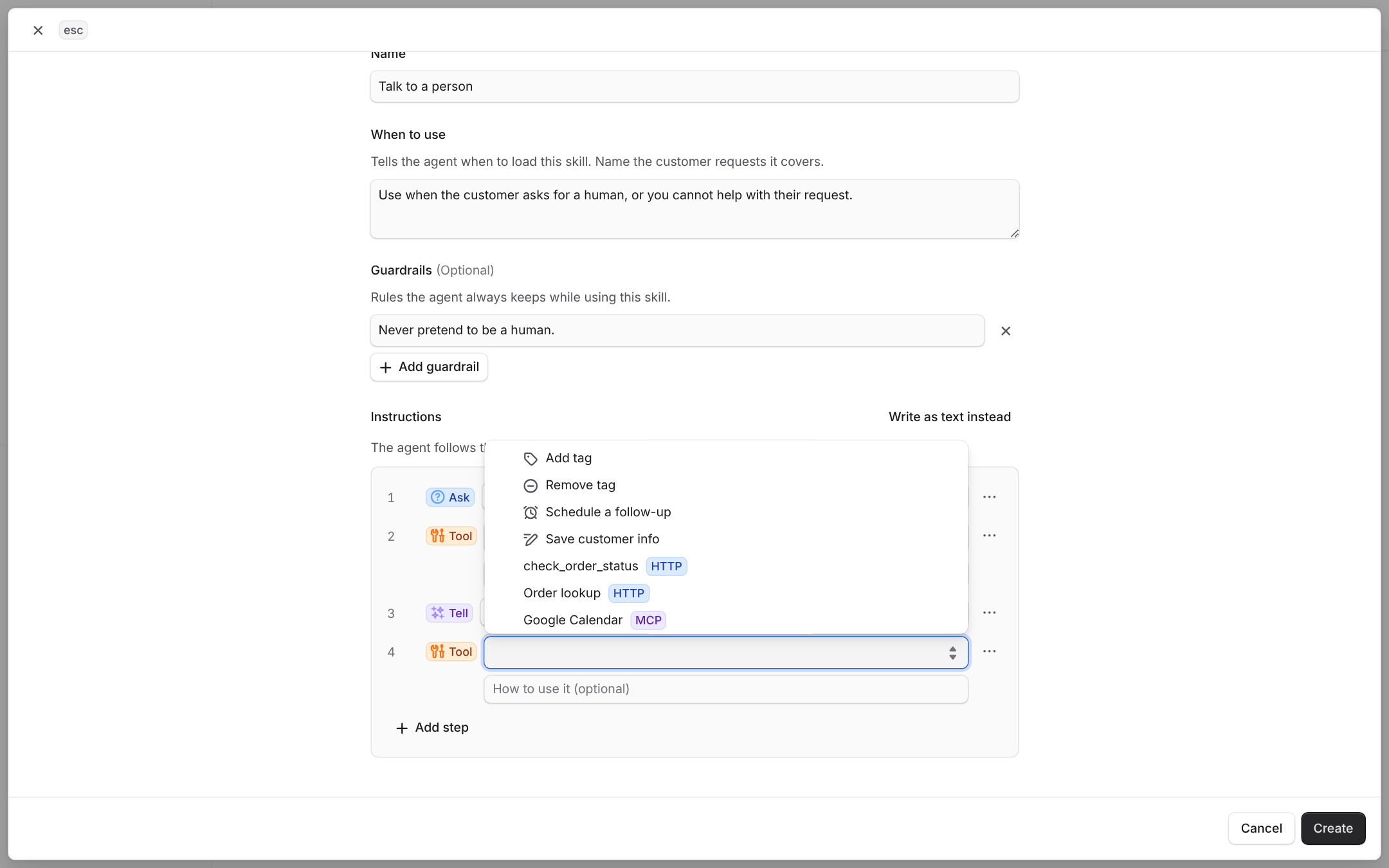The image size is (1389, 868).
Task: Select Remove tag from the tool list
Action: 726,485
